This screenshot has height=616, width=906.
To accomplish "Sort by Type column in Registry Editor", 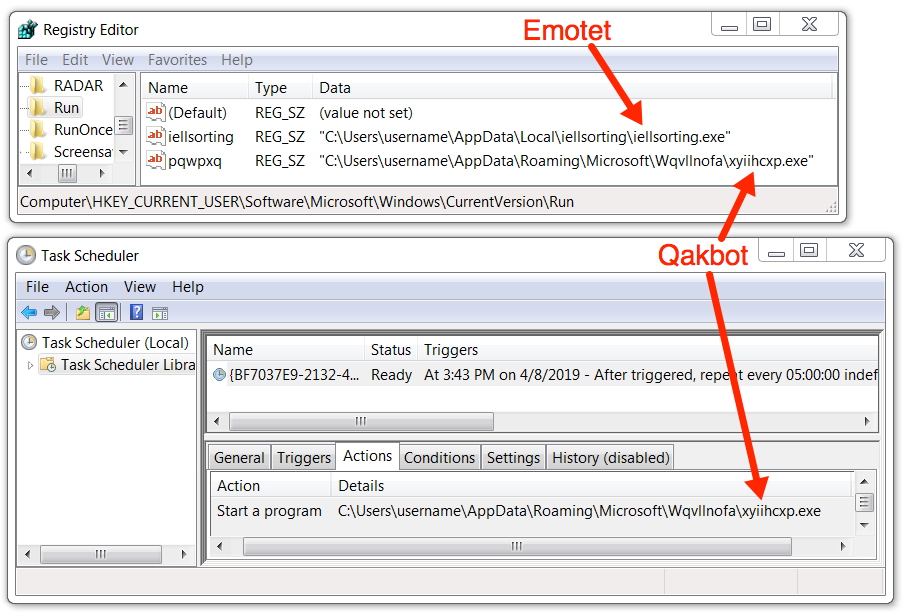I will tap(281, 88).
